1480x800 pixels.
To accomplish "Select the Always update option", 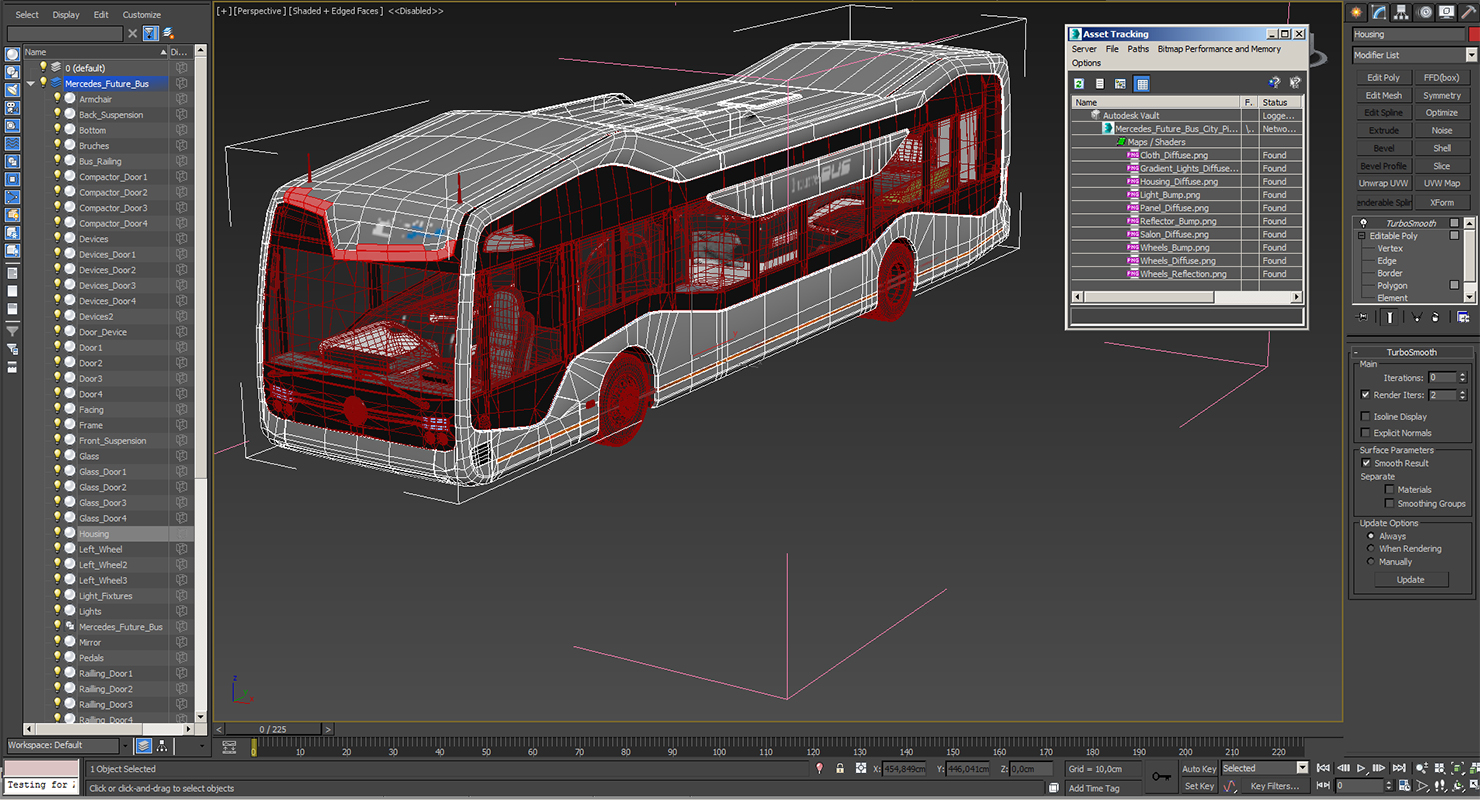I will point(1371,536).
